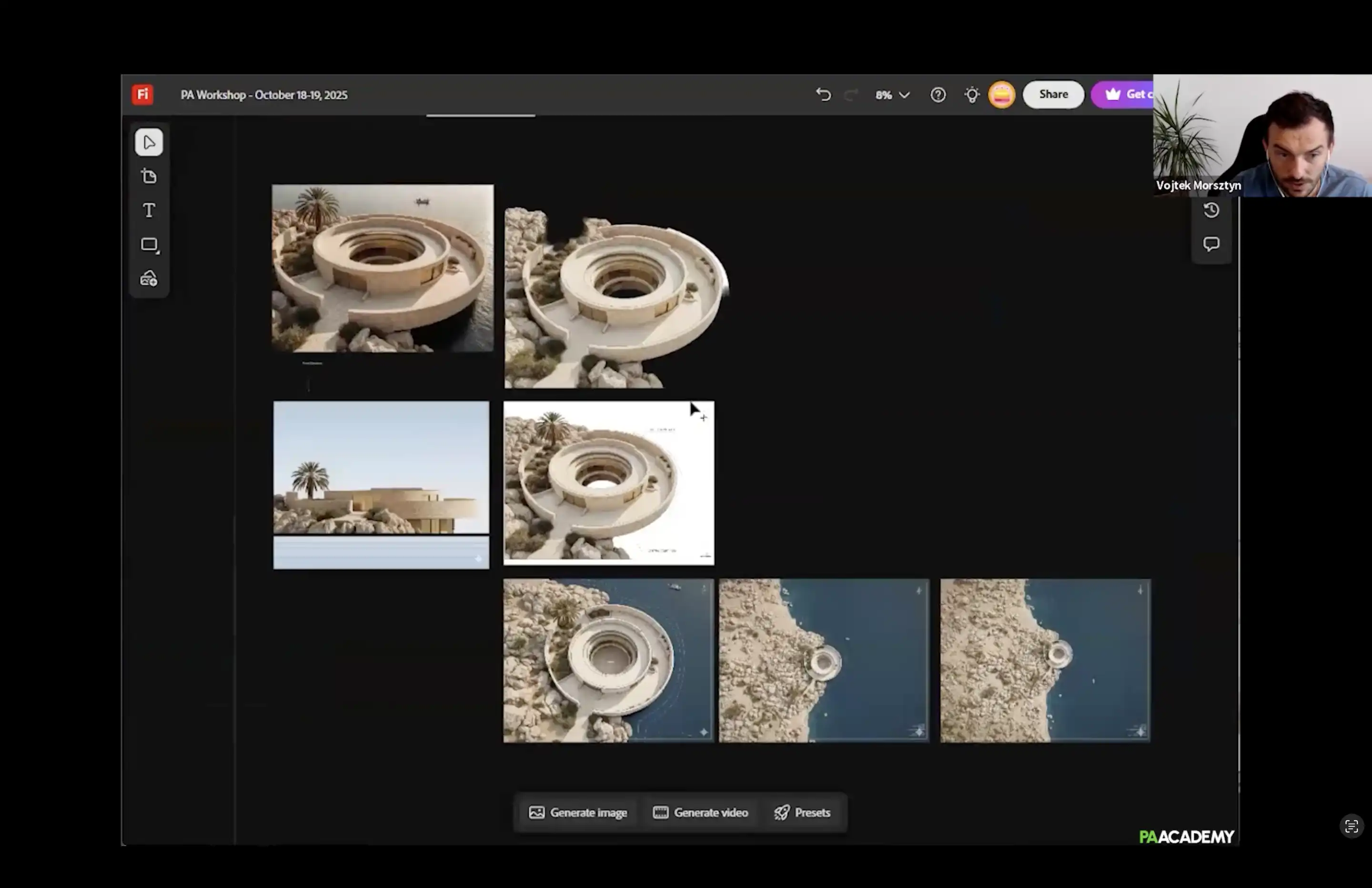This screenshot has height=888, width=1372.
Task: Open Generate video option
Action: point(700,812)
